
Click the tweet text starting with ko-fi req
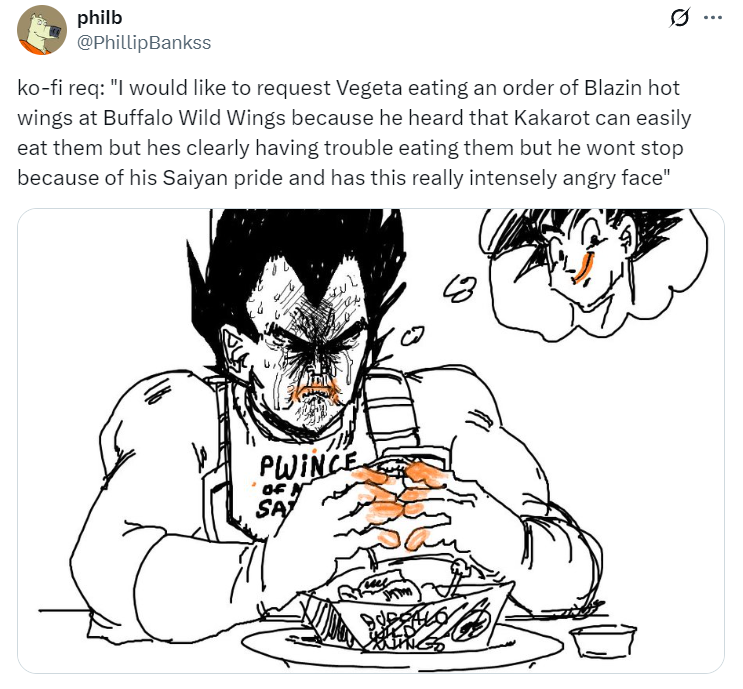point(354,133)
